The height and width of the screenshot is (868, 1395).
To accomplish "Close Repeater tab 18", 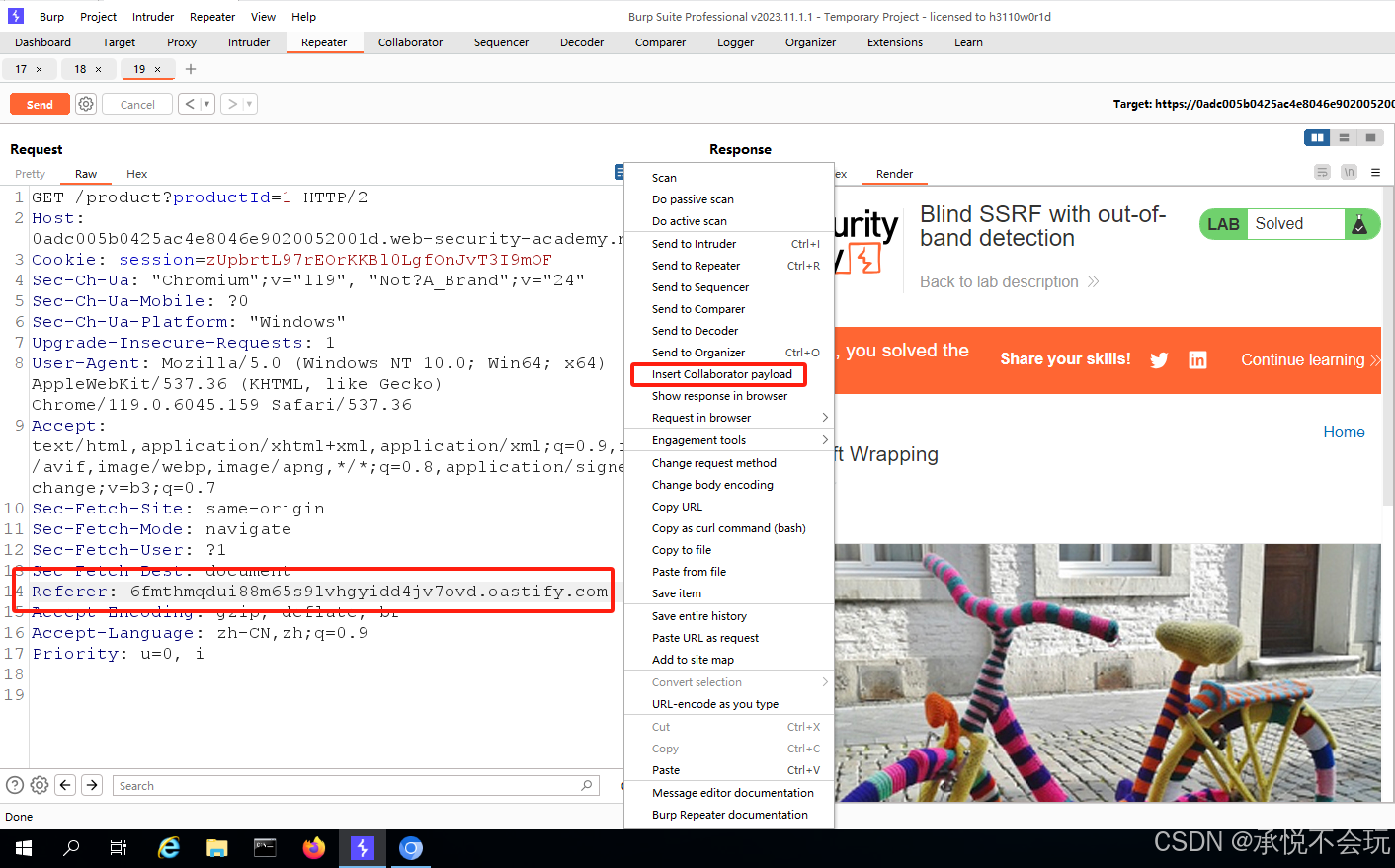I will pyautogui.click(x=98, y=69).
